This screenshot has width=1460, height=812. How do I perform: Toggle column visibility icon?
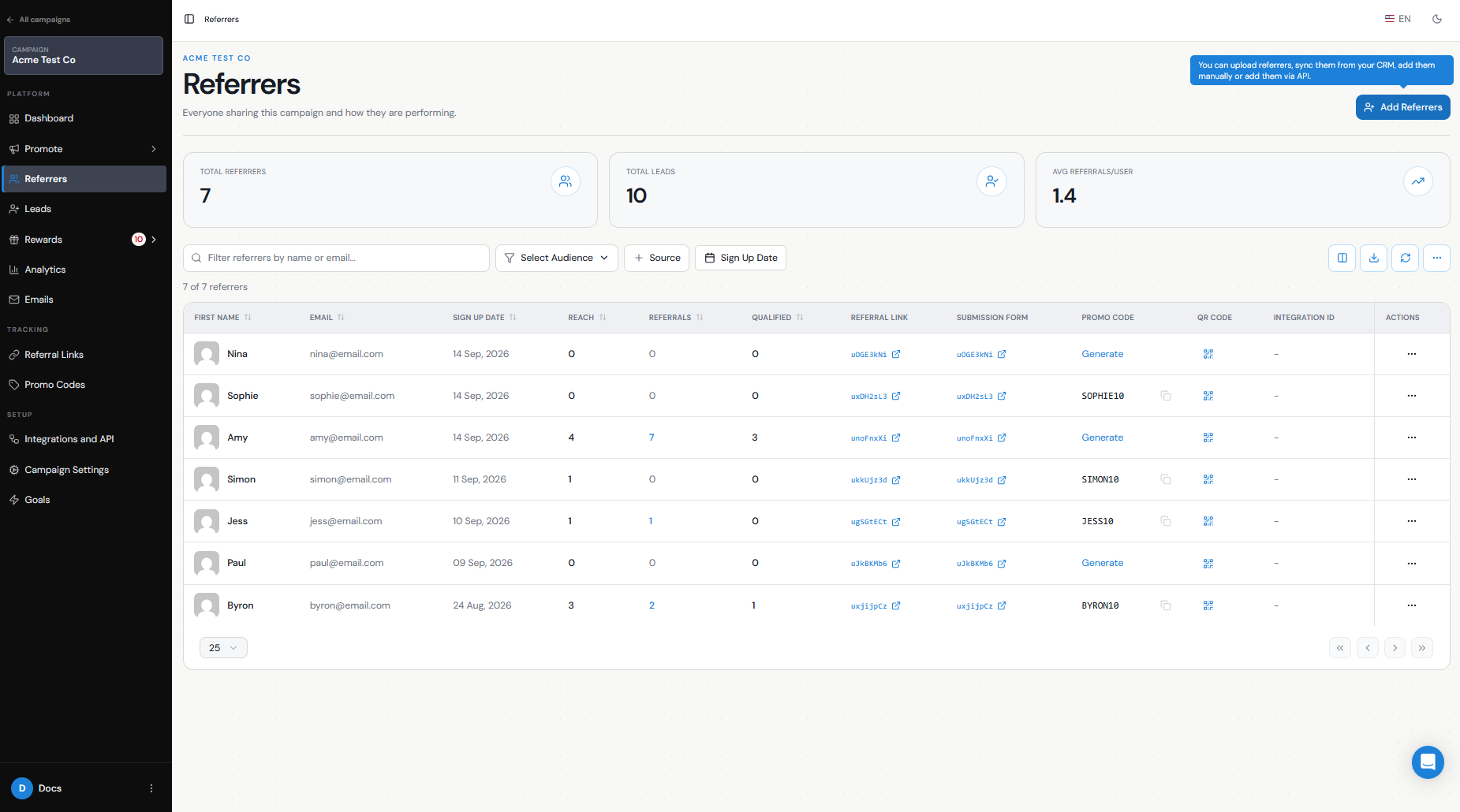click(1342, 258)
